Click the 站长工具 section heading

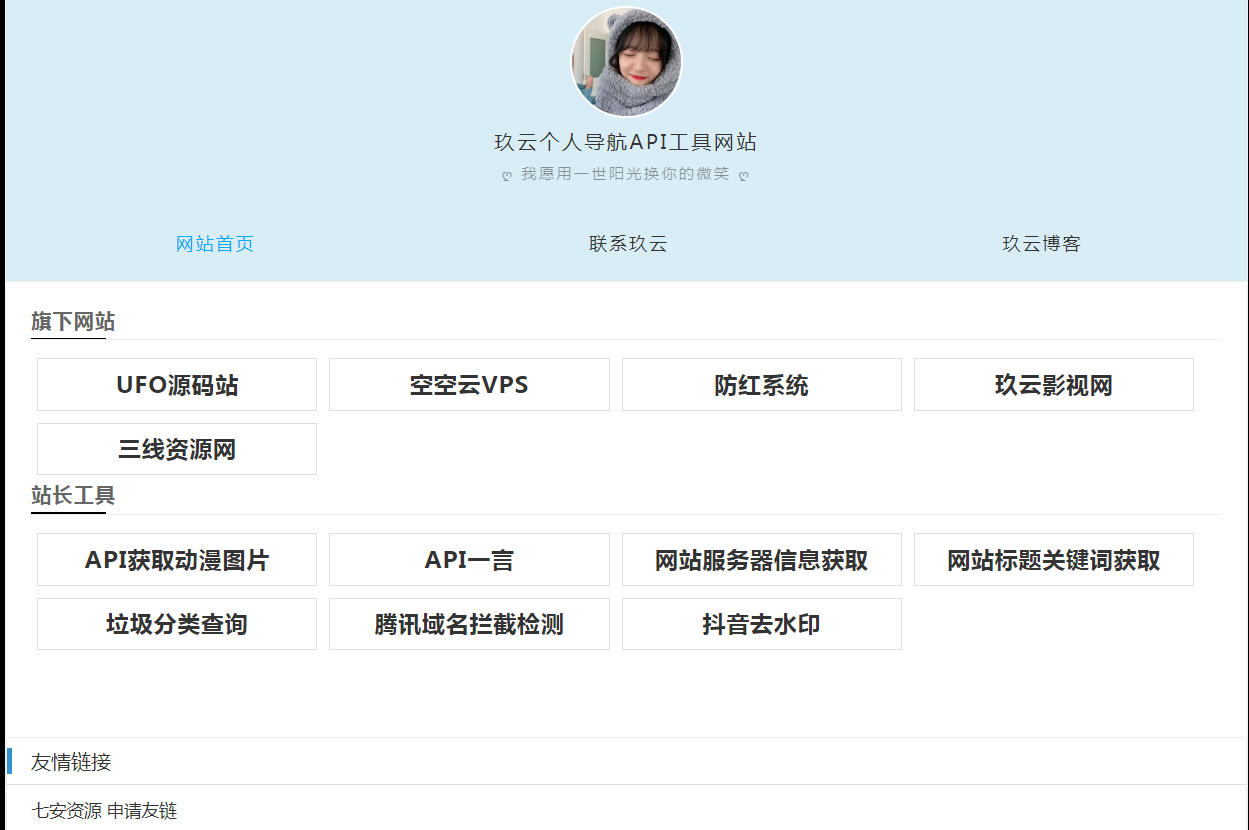click(x=73, y=496)
